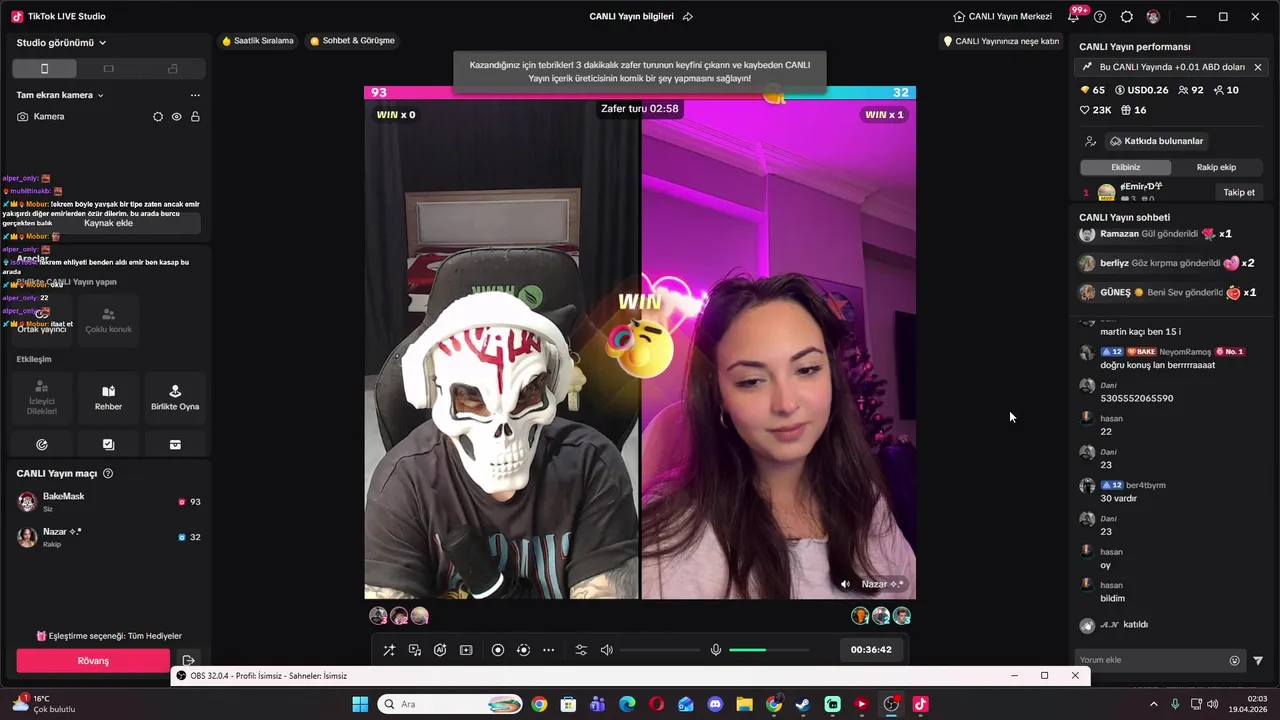Click the Rövanş rematch button

click(93, 661)
